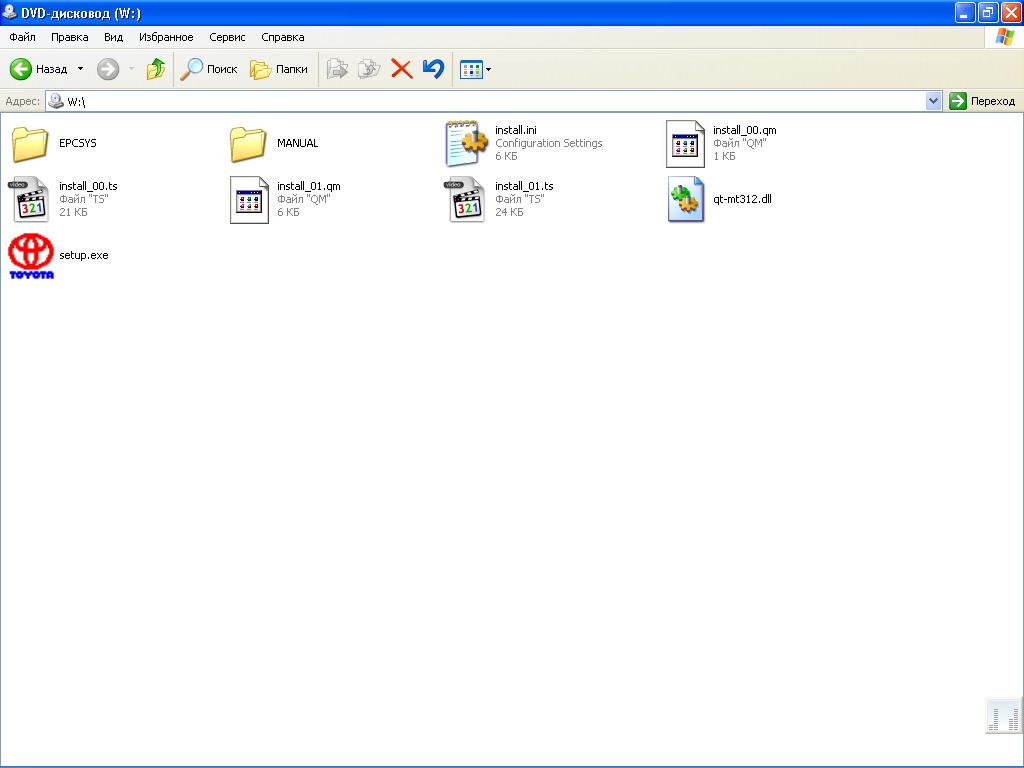
Task: Open the Избранное menu
Action: click(x=166, y=37)
